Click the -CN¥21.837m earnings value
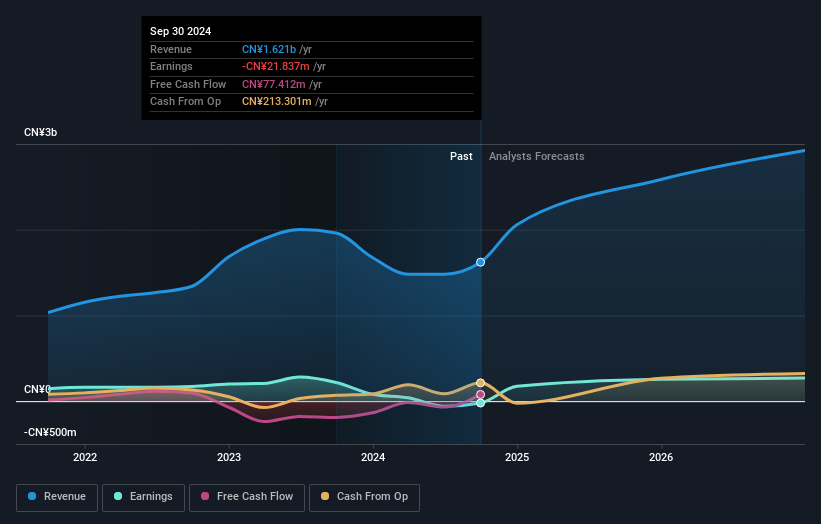This screenshot has height=524, width=821. click(275, 66)
